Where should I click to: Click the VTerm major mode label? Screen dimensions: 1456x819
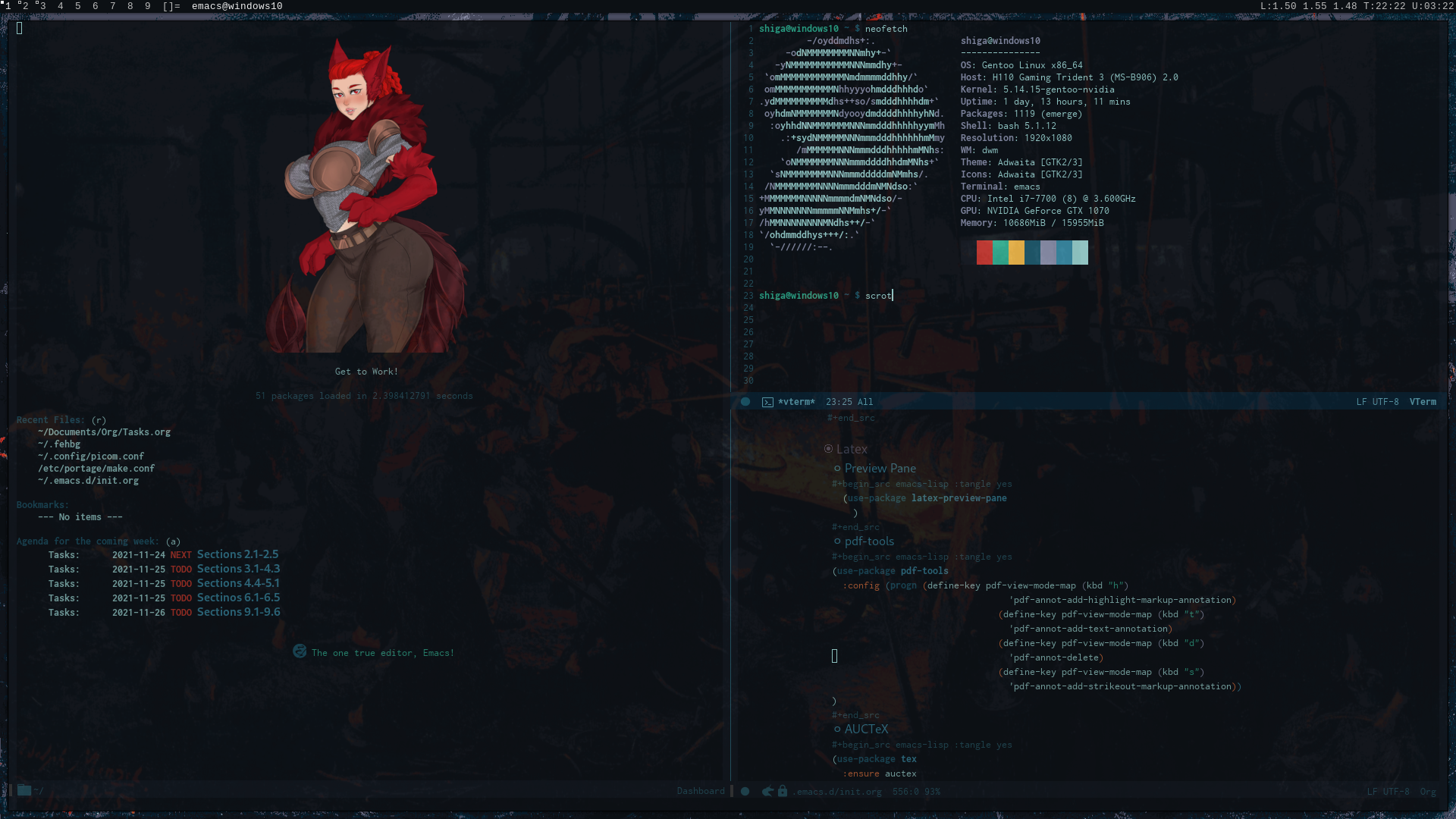pyautogui.click(x=1423, y=402)
